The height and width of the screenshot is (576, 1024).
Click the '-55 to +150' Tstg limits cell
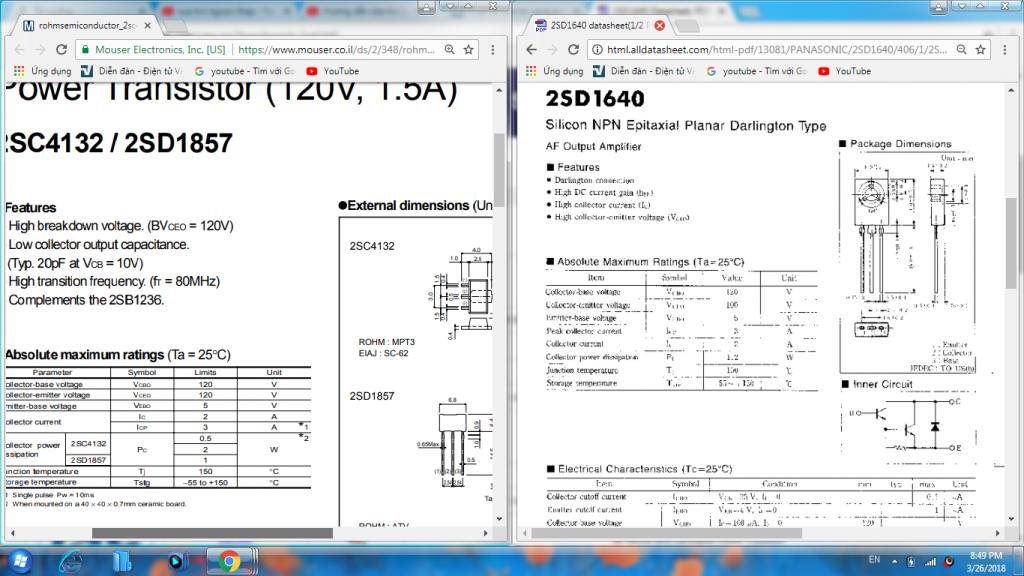(x=205, y=483)
